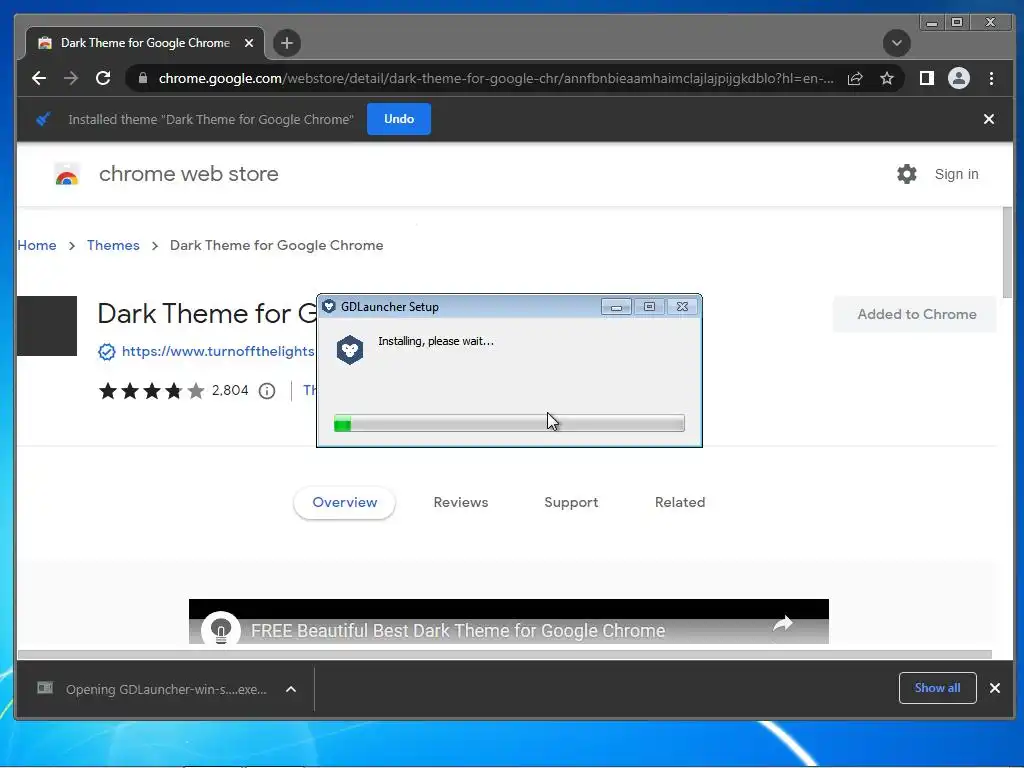This screenshot has width=1024, height=768.
Task: Open Web Store settings gear
Action: click(906, 174)
